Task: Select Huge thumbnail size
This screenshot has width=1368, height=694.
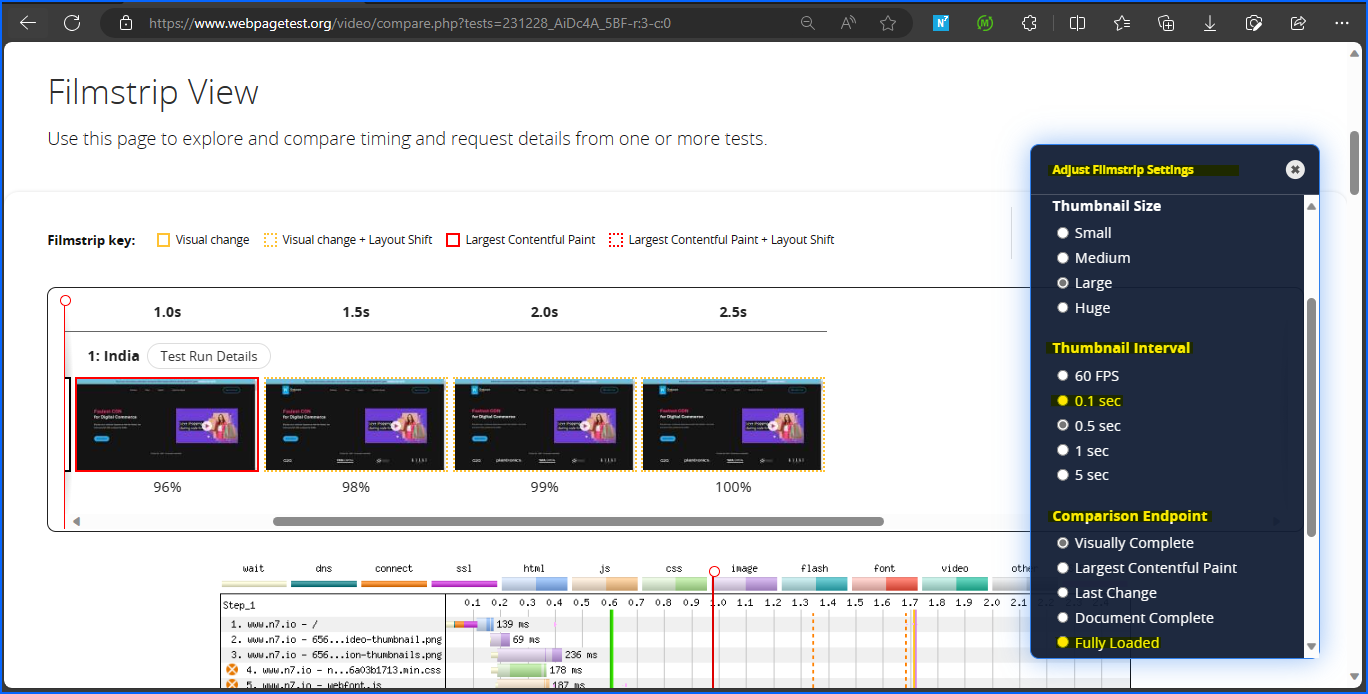Action: pos(1063,308)
